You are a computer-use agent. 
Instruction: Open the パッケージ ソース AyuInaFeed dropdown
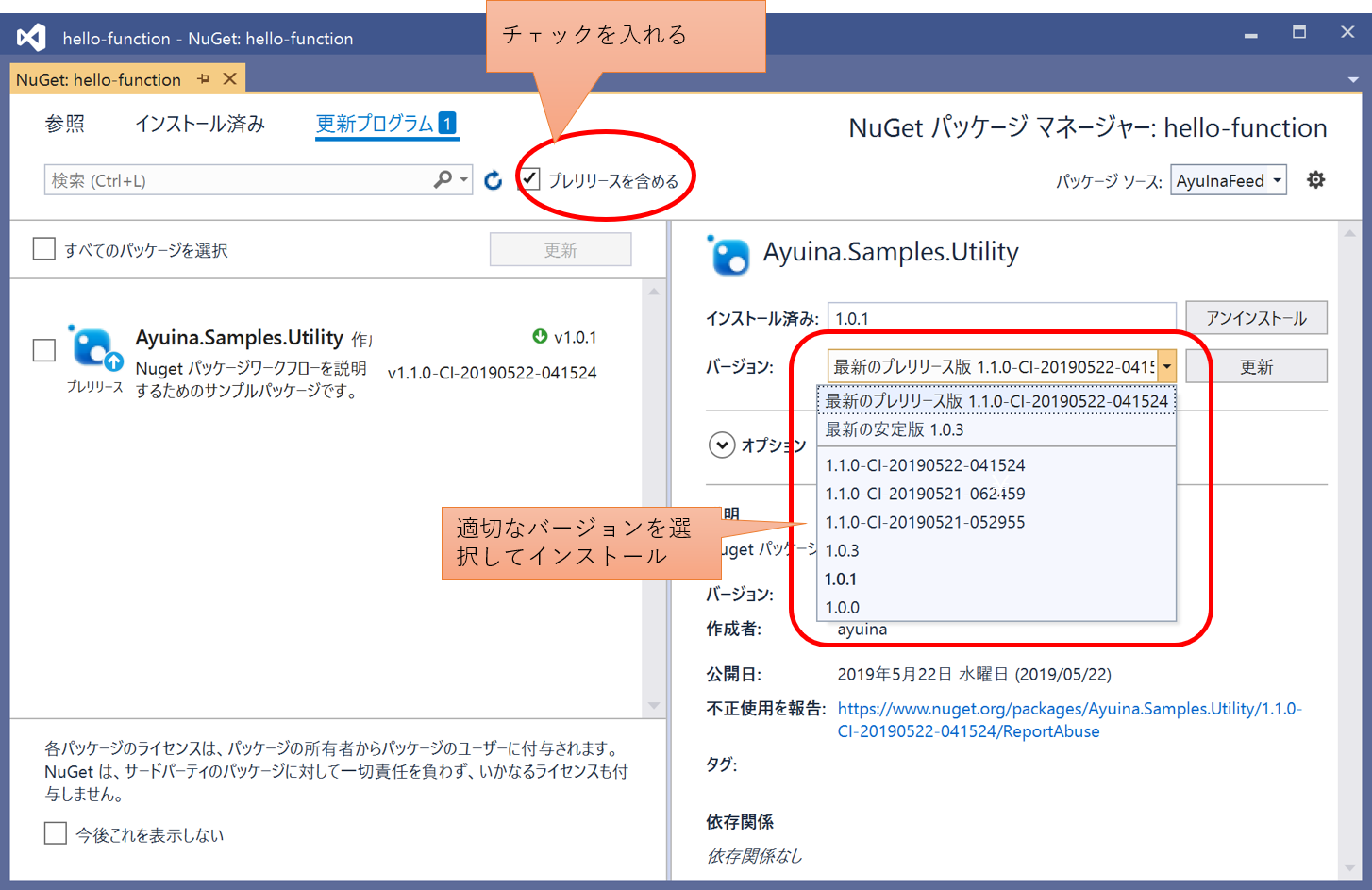tap(1228, 180)
